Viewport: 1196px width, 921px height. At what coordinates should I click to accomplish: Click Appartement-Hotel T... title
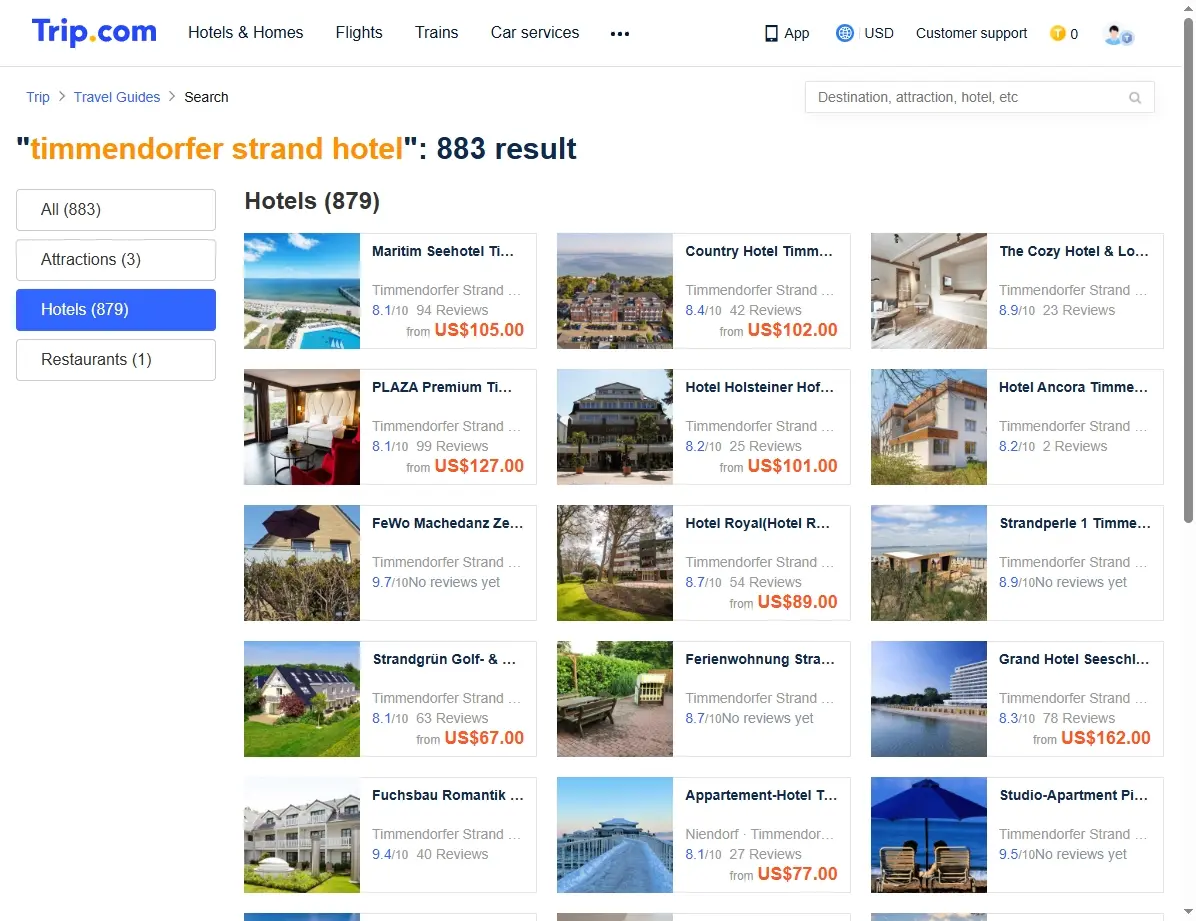(761, 795)
